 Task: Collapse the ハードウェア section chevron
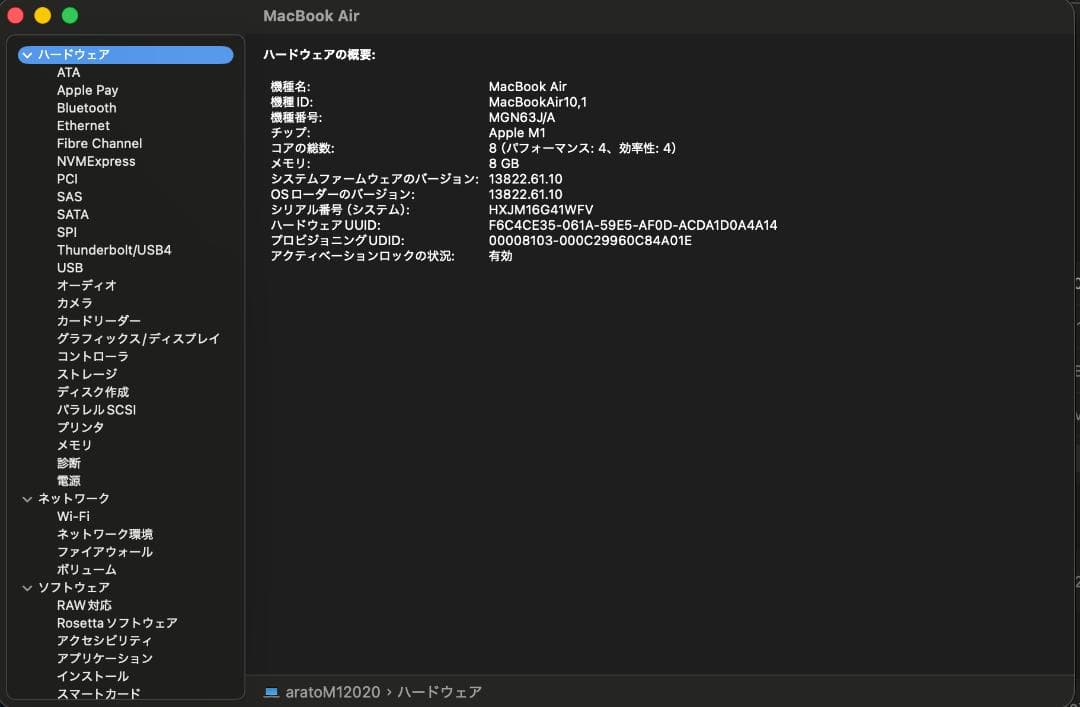(28, 55)
